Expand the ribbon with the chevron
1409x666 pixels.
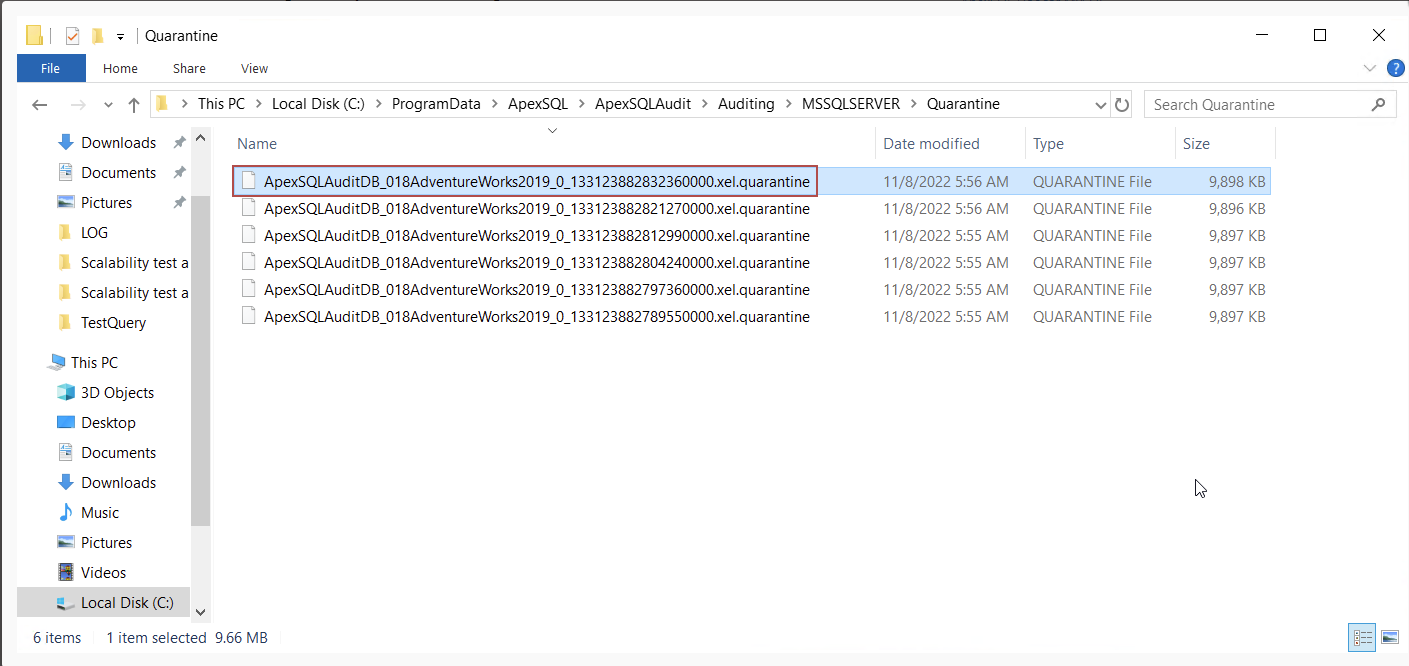[x=1370, y=68]
